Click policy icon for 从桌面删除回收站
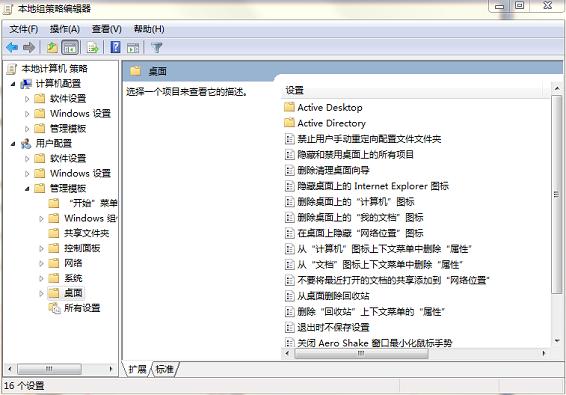 (x=289, y=296)
